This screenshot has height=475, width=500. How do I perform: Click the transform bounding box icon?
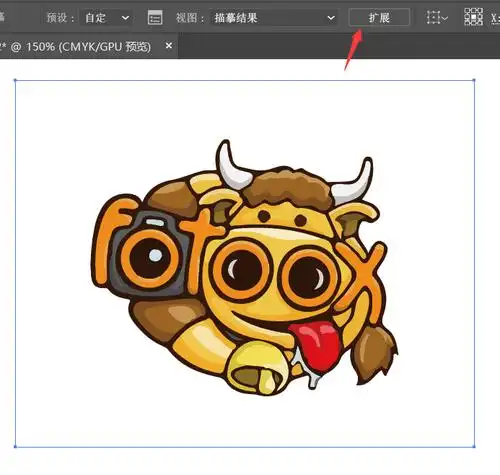(x=437, y=17)
